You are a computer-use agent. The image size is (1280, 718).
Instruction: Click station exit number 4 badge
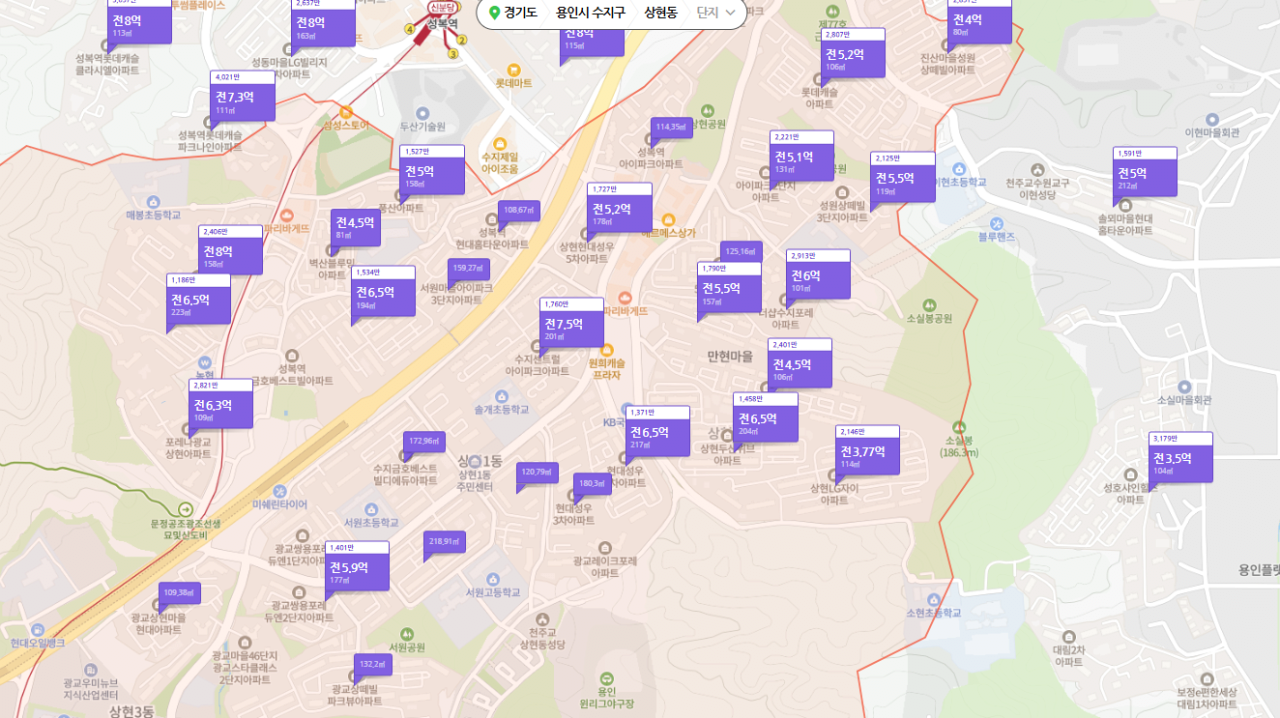[409, 30]
